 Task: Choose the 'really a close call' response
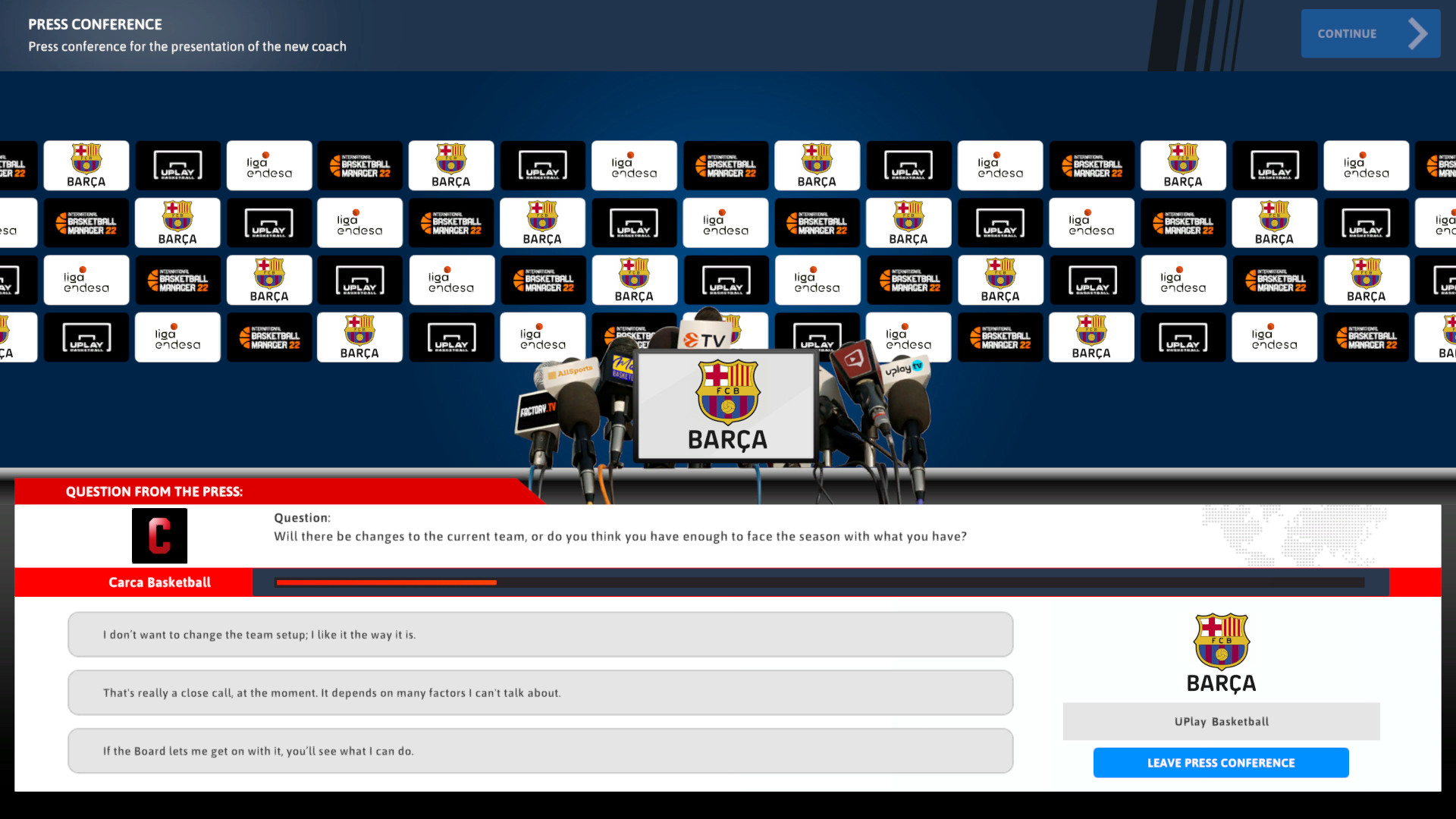[x=541, y=692]
